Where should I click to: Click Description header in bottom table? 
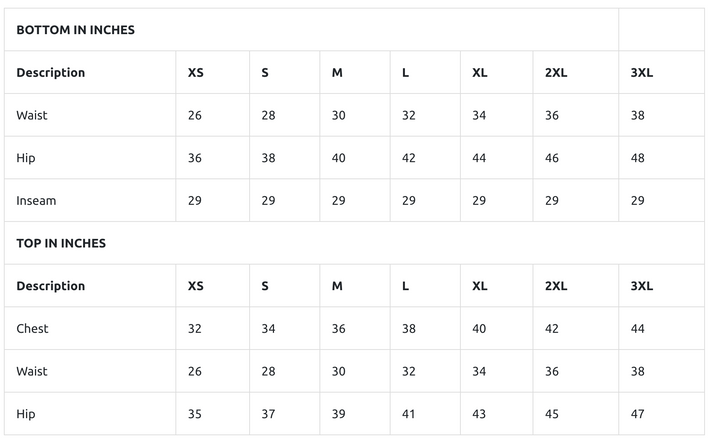tap(51, 73)
